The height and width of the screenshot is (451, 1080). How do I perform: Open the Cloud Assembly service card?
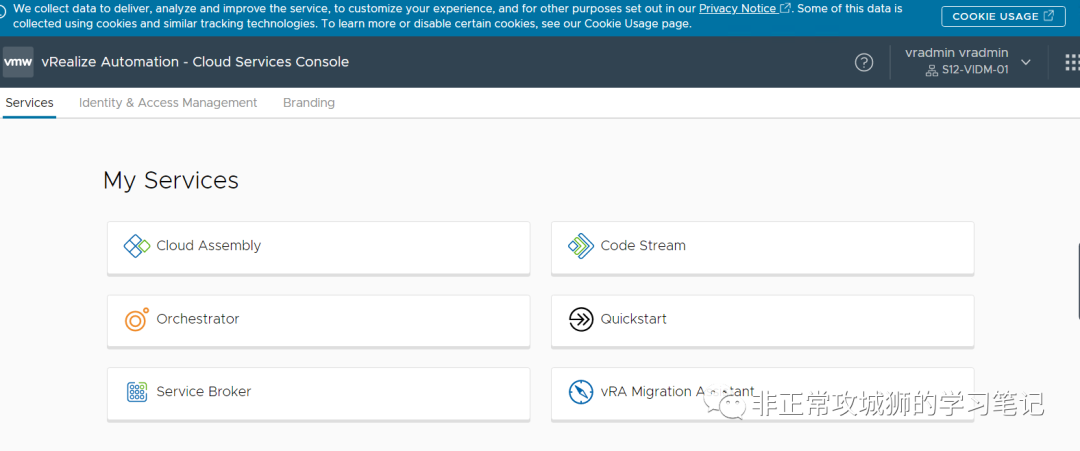318,247
